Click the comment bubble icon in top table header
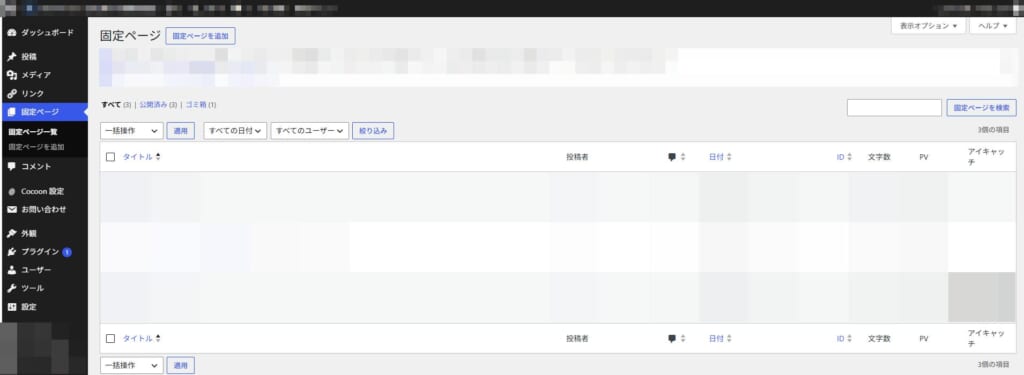Screen dimensions: 1024x375 672,157
